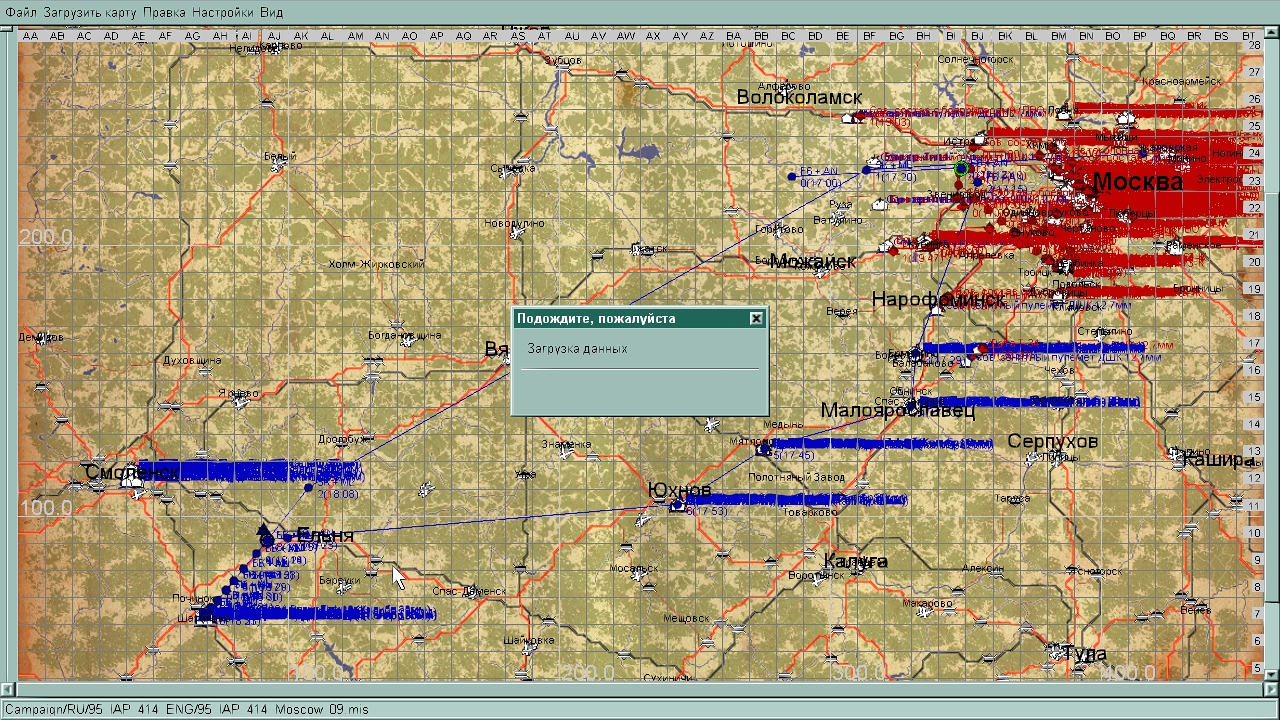
Task: Open the Настройки menu
Action: (x=222, y=12)
